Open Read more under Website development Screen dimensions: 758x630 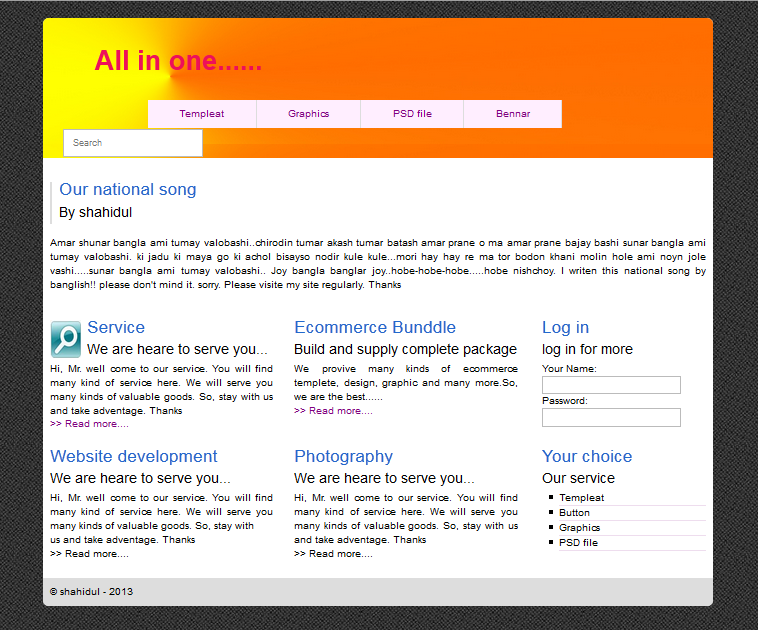[89, 554]
